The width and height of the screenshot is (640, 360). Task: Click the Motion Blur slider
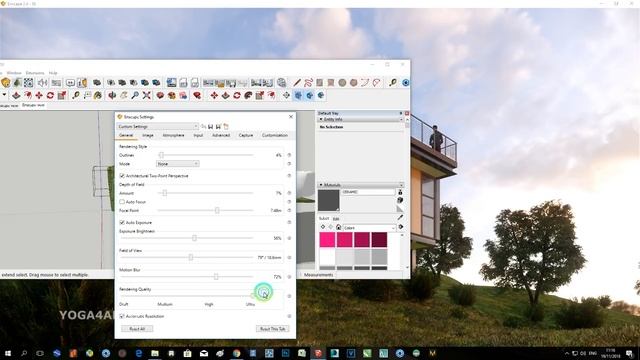[x=186, y=277]
